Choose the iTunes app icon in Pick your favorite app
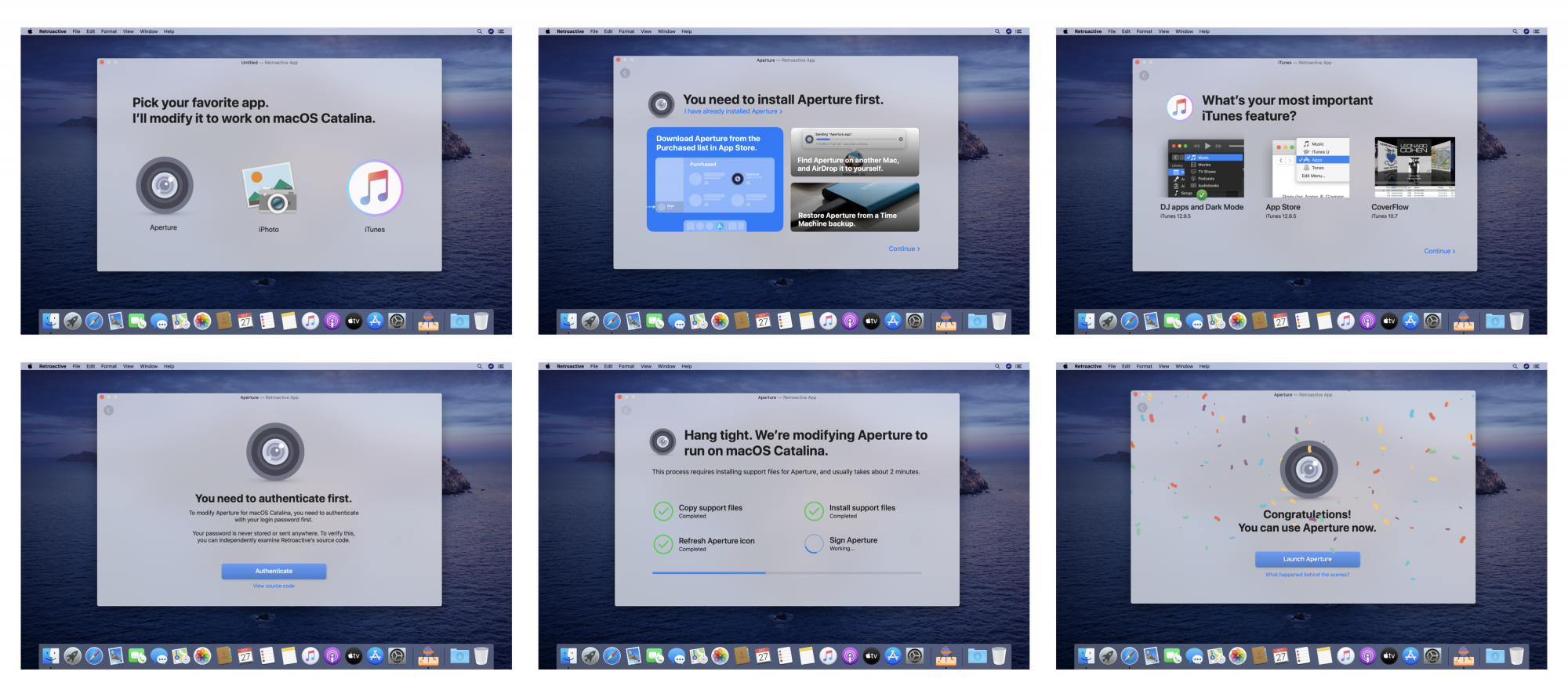Screen dimensions: 1568x697 pyautogui.click(x=375, y=188)
